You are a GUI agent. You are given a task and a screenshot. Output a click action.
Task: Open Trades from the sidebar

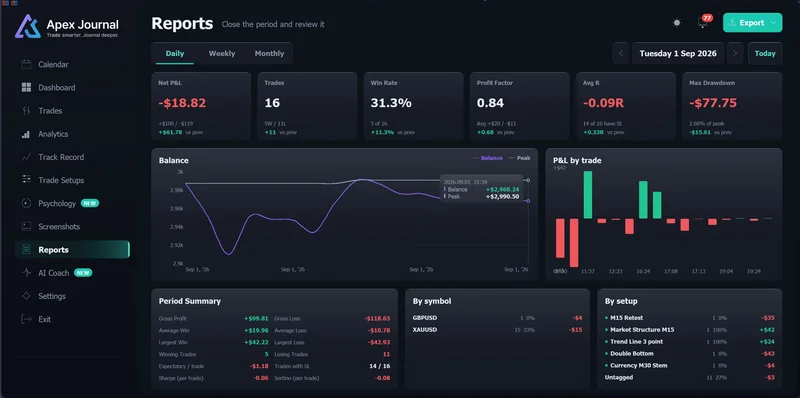coord(72,111)
